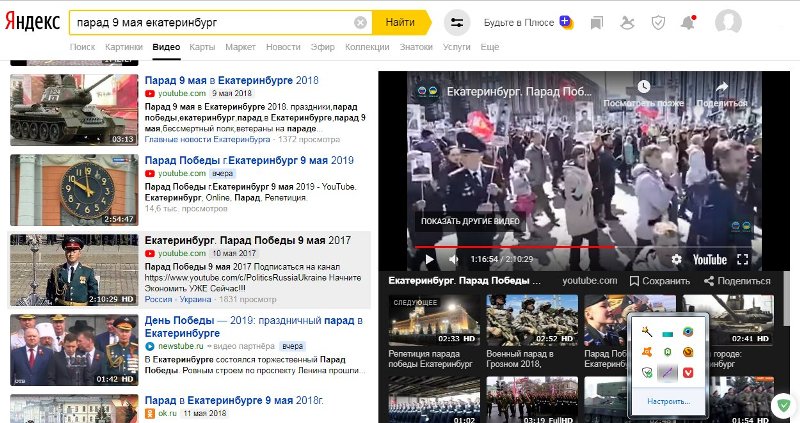Open the clock thumbnail of 2019 parade video
The width and height of the screenshot is (800, 423).
pyautogui.click(x=74, y=190)
